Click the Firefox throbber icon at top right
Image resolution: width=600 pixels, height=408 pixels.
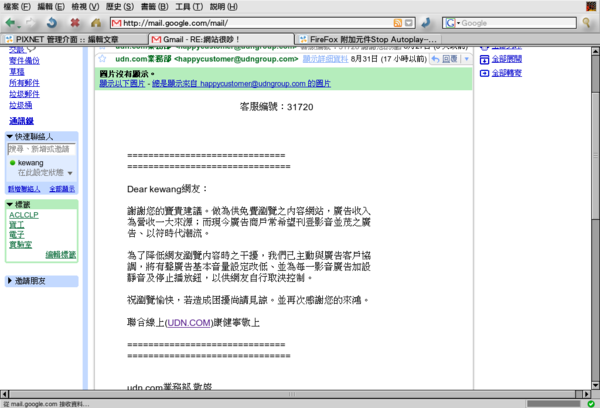(x=591, y=7)
